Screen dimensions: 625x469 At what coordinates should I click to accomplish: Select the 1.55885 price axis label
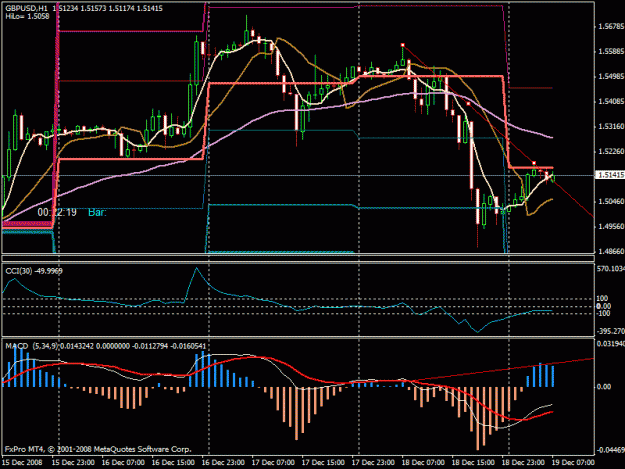point(611,52)
